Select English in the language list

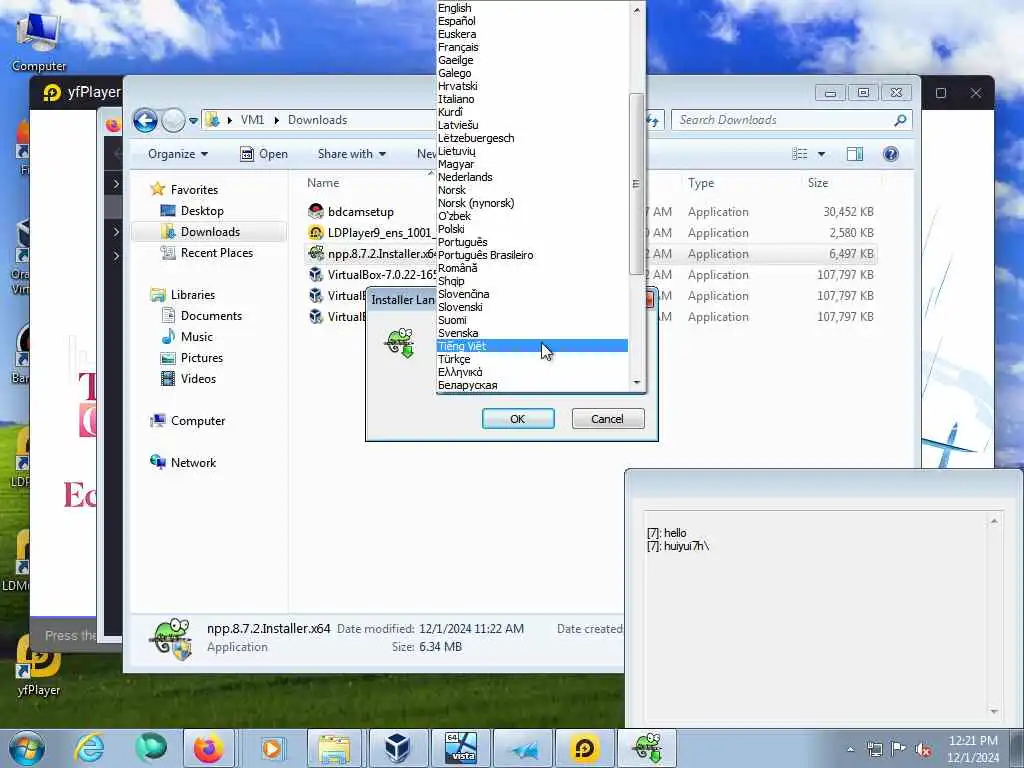click(532, 8)
